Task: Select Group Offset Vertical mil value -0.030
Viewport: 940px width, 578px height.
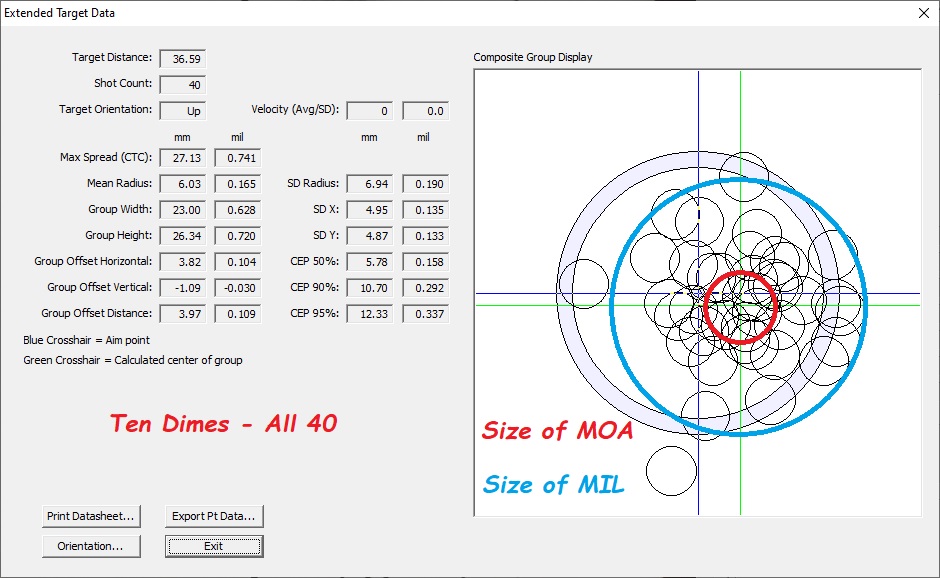Action: pyautogui.click(x=238, y=288)
